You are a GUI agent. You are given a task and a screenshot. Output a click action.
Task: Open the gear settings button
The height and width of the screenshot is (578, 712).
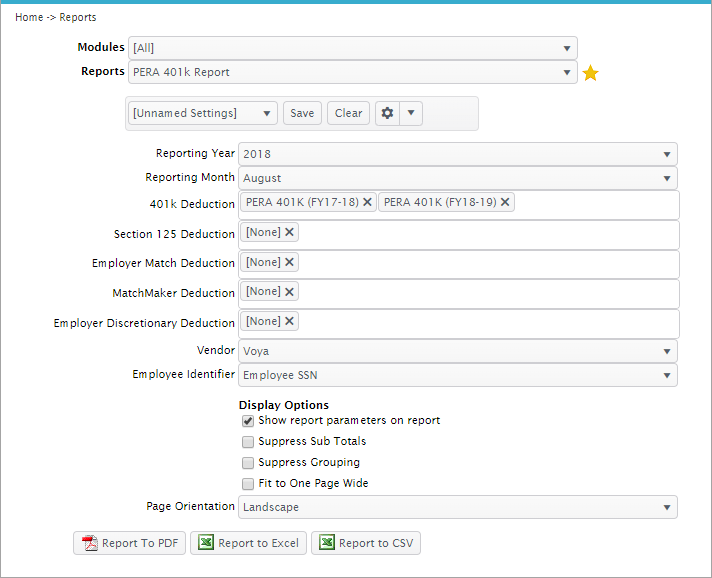pos(387,113)
